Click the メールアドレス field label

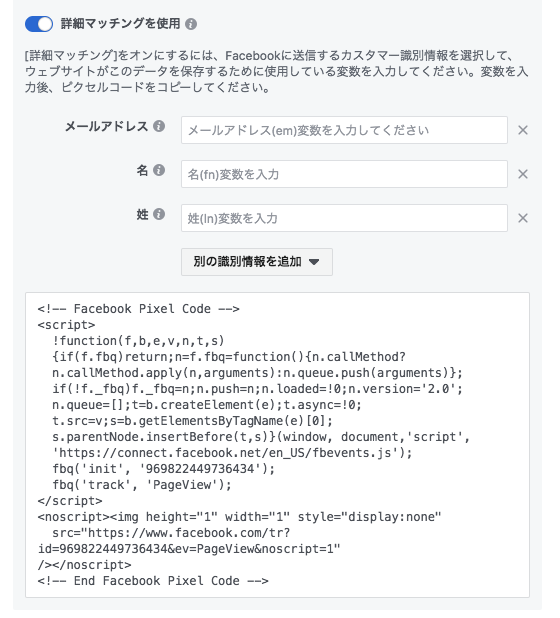[106, 127]
